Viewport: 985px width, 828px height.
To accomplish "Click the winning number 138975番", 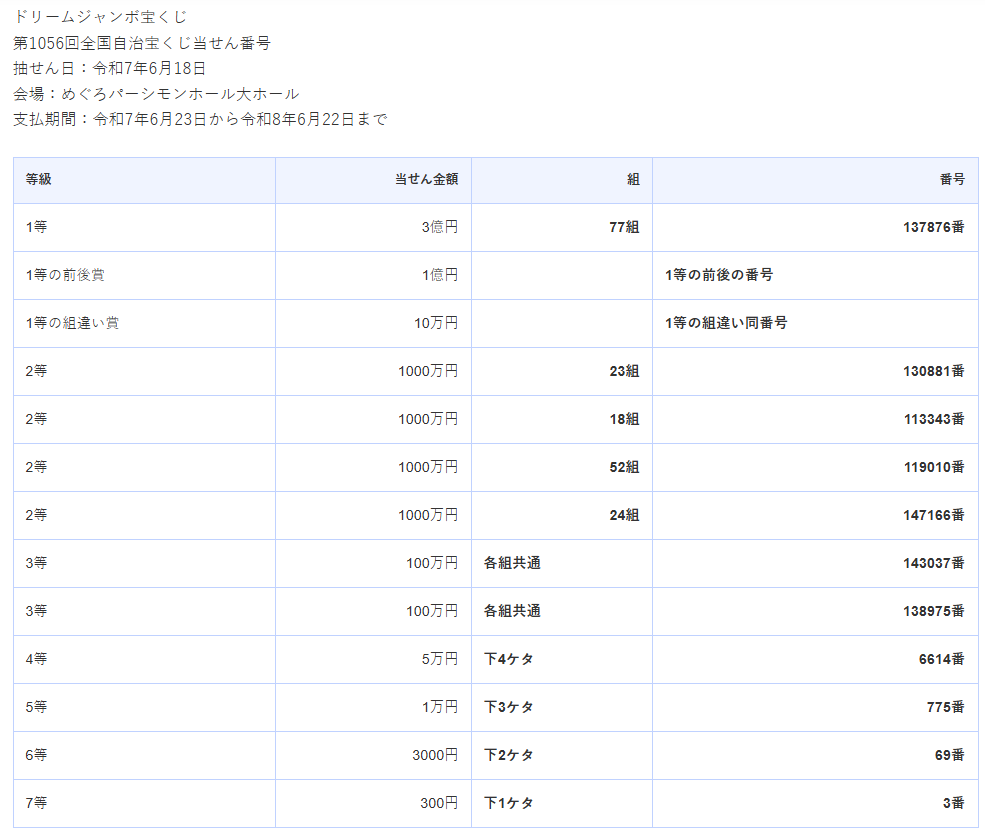I will click(x=934, y=611).
